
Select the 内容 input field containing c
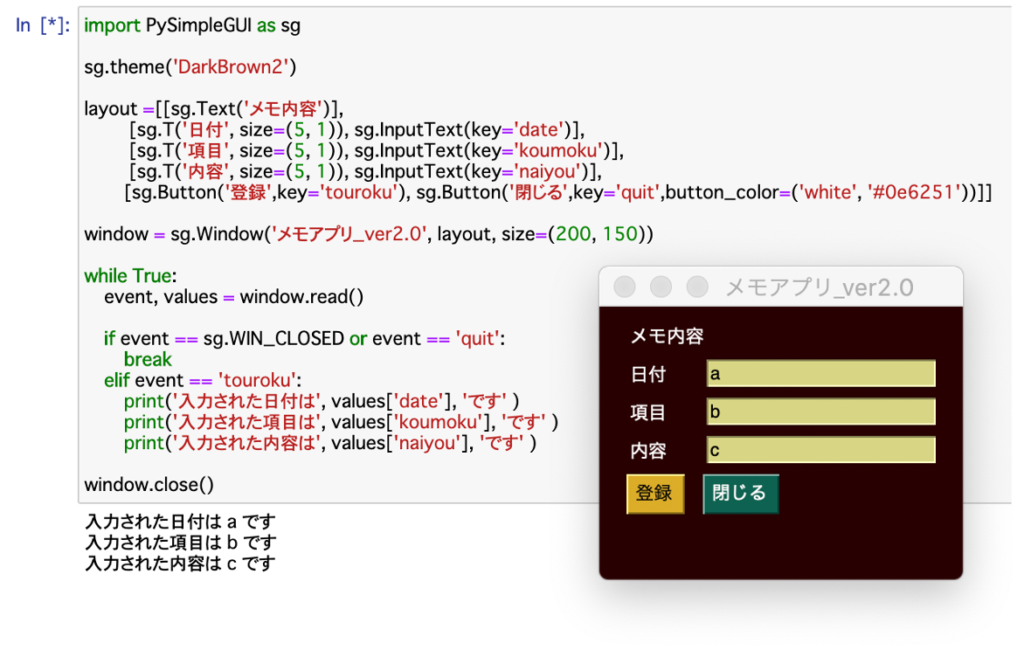coord(820,450)
